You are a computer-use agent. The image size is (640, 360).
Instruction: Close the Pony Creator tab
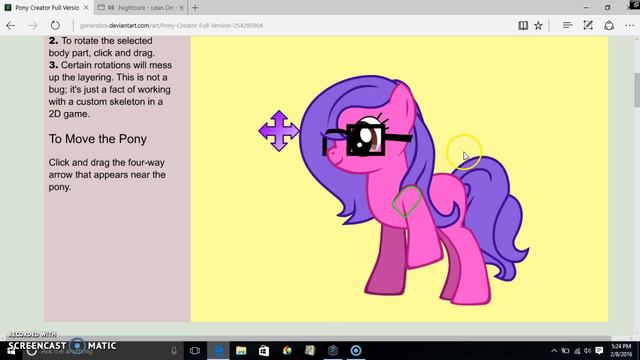coord(86,8)
